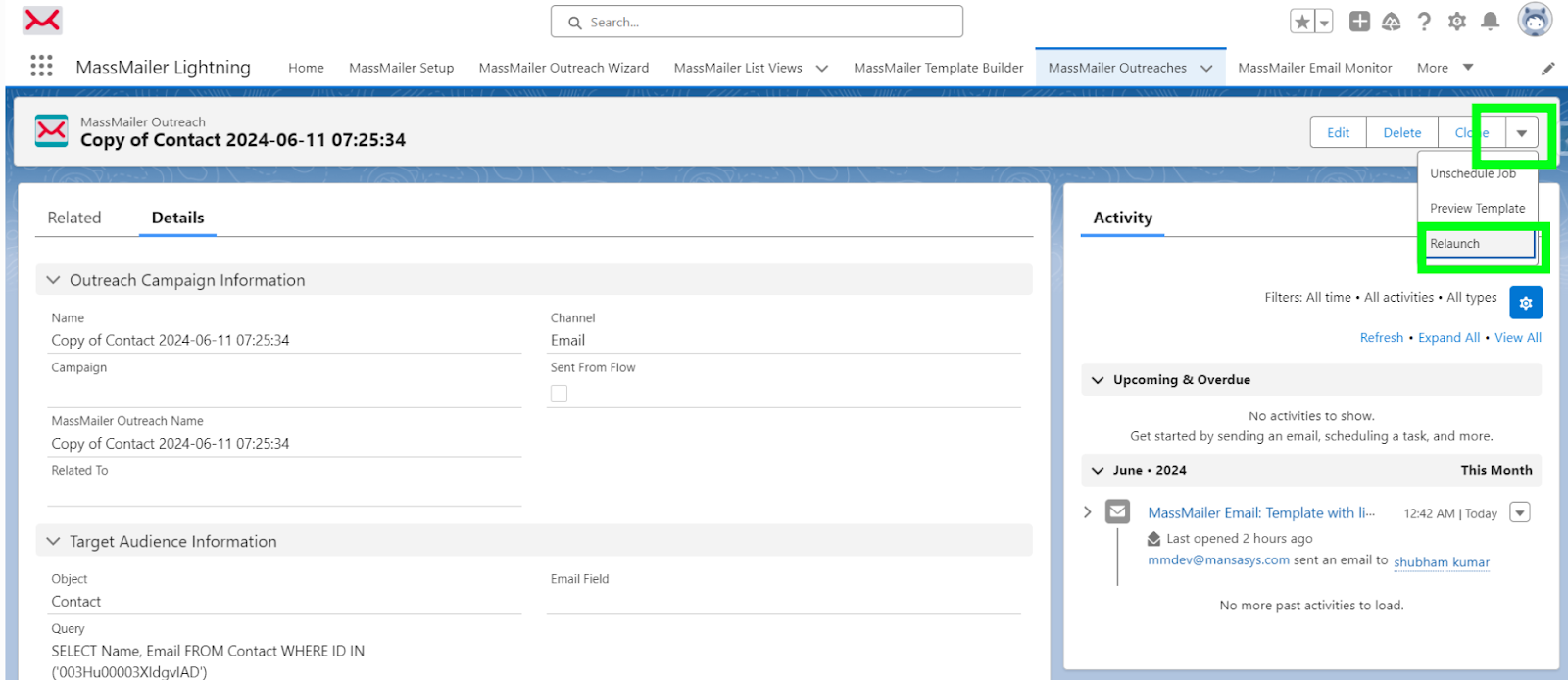
Task: Collapse the June 2024 section
Action: tap(1311, 470)
